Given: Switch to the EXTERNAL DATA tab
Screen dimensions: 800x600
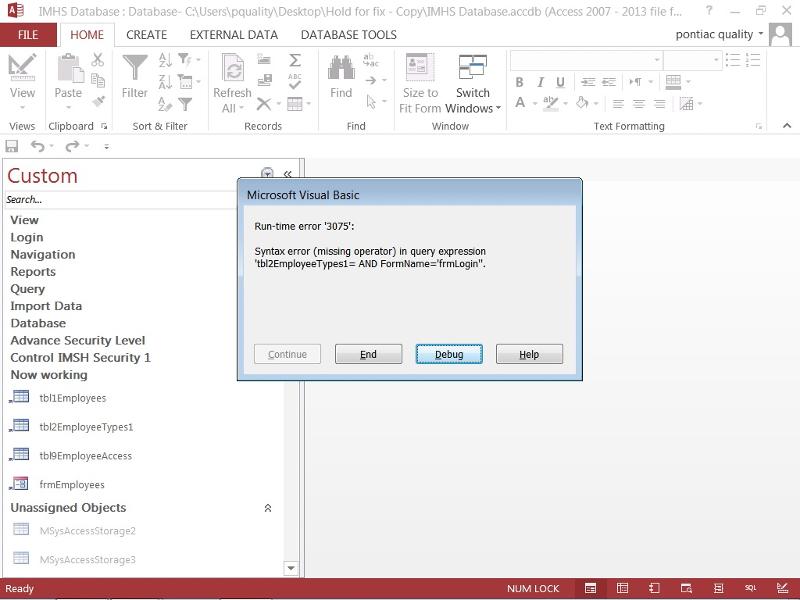Looking at the screenshot, I should coord(234,35).
